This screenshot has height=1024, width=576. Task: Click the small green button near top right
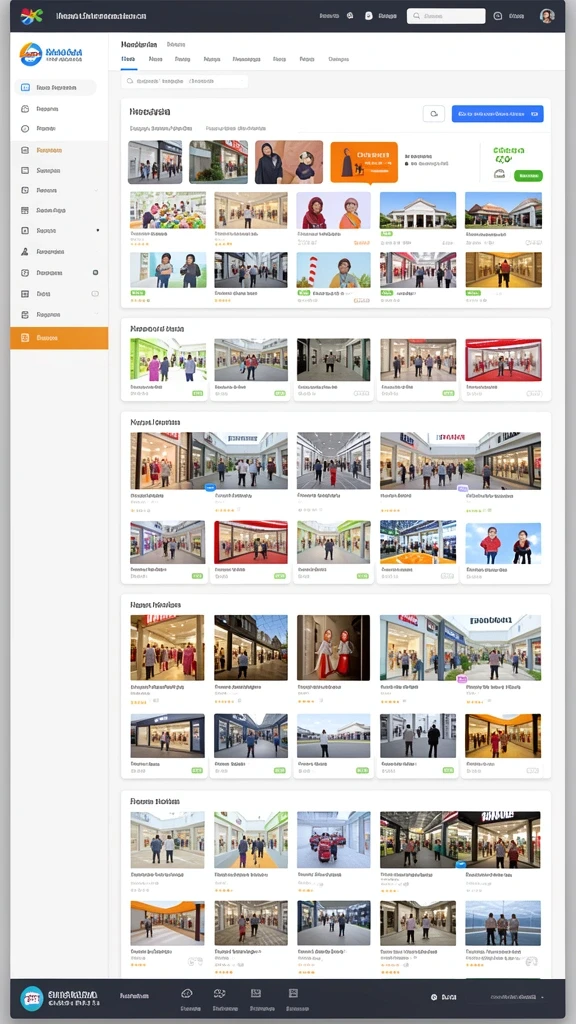(528, 176)
